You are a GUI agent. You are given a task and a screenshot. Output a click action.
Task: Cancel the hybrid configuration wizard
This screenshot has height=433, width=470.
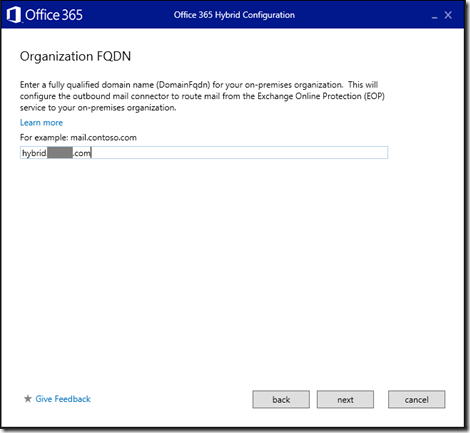pos(417,399)
